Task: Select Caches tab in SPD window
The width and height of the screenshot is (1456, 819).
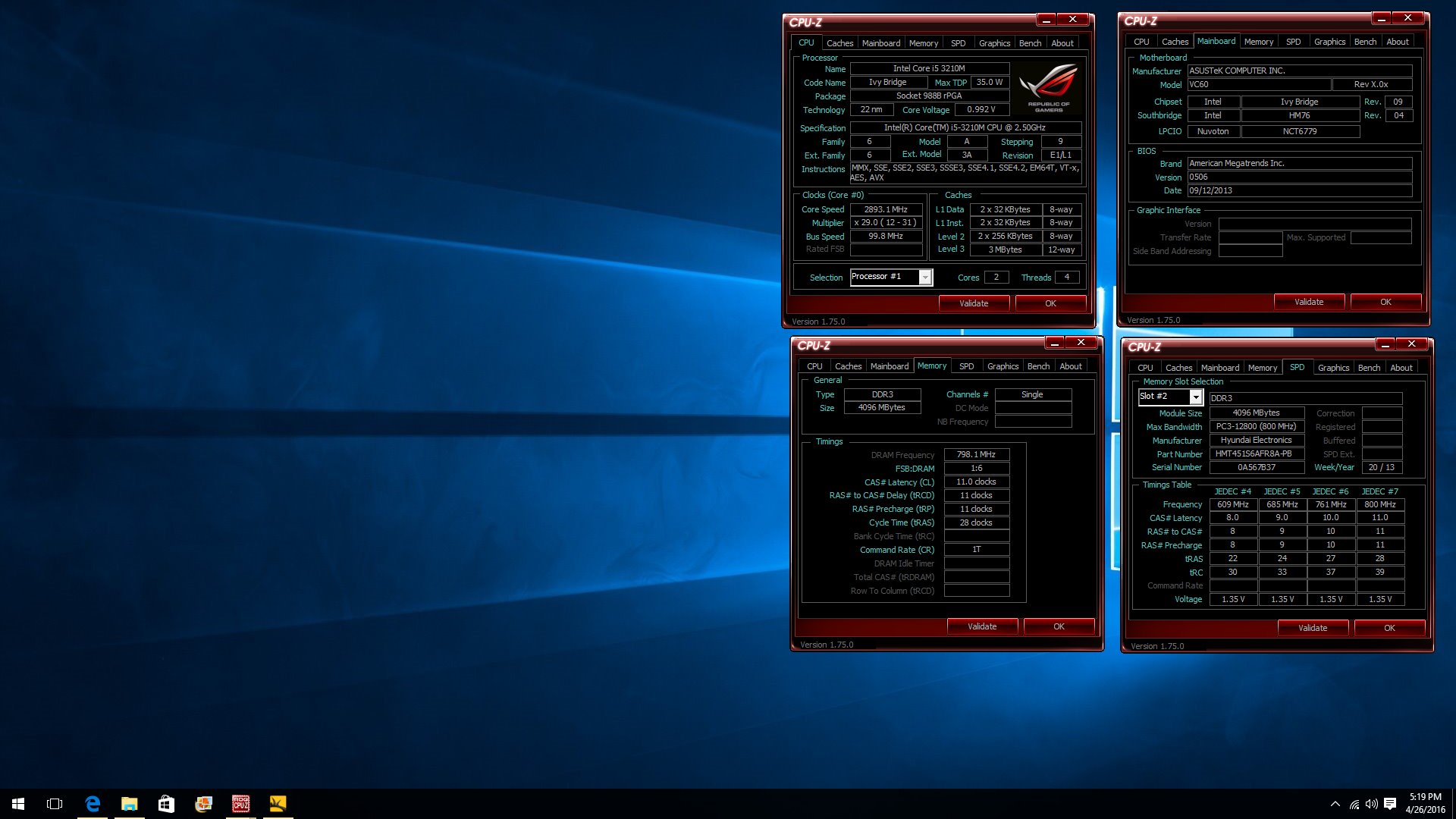Action: (1178, 368)
